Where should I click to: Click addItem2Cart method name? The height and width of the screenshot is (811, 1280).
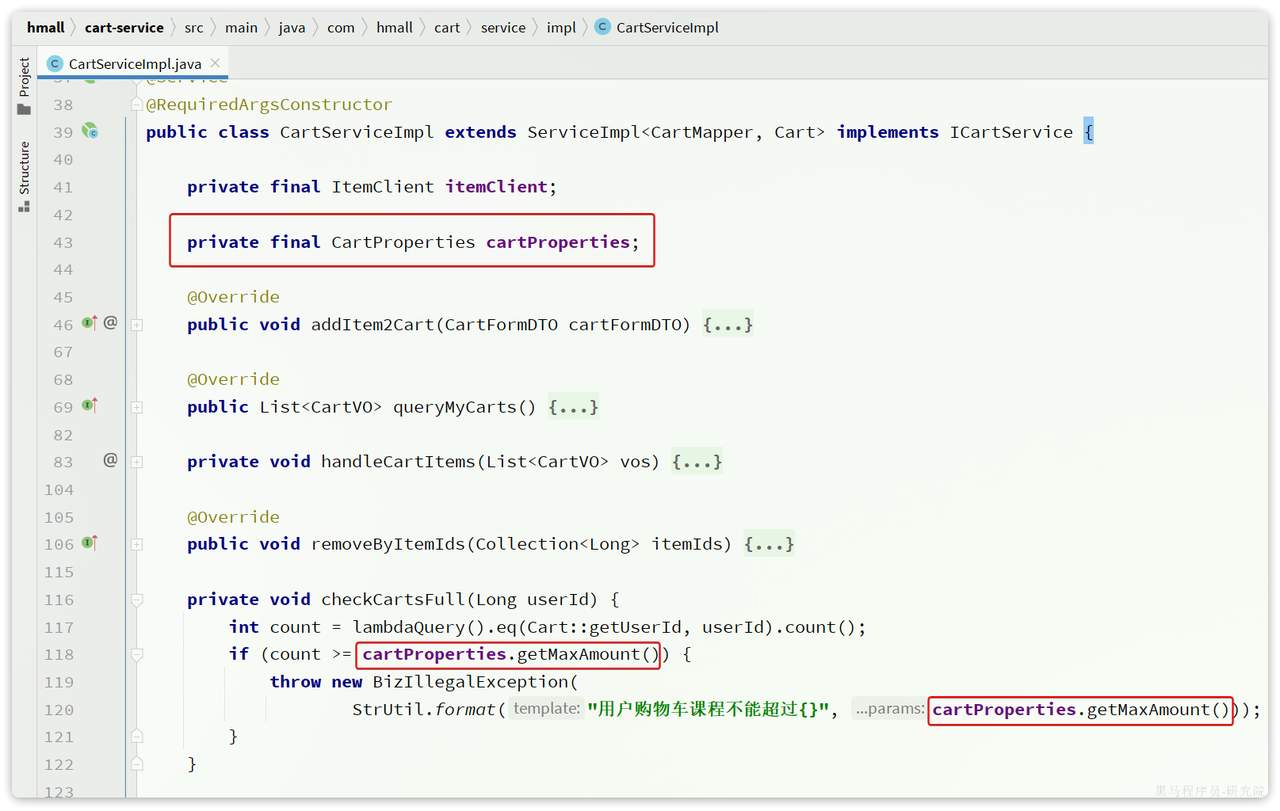click(373, 324)
